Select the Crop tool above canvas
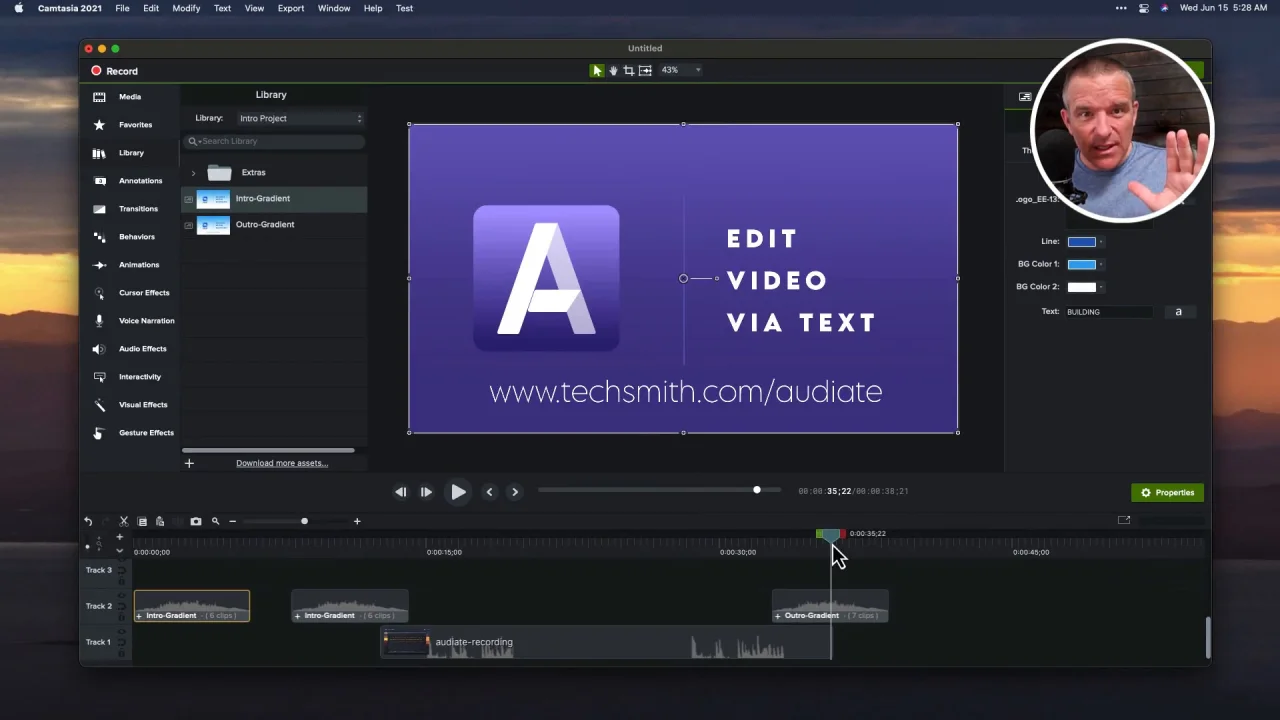The image size is (1280, 720). pos(628,70)
